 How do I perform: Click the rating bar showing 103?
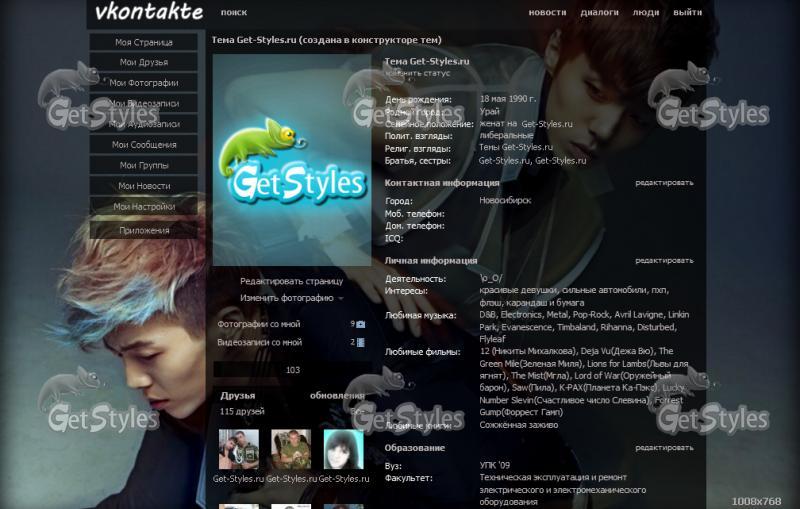(292, 370)
